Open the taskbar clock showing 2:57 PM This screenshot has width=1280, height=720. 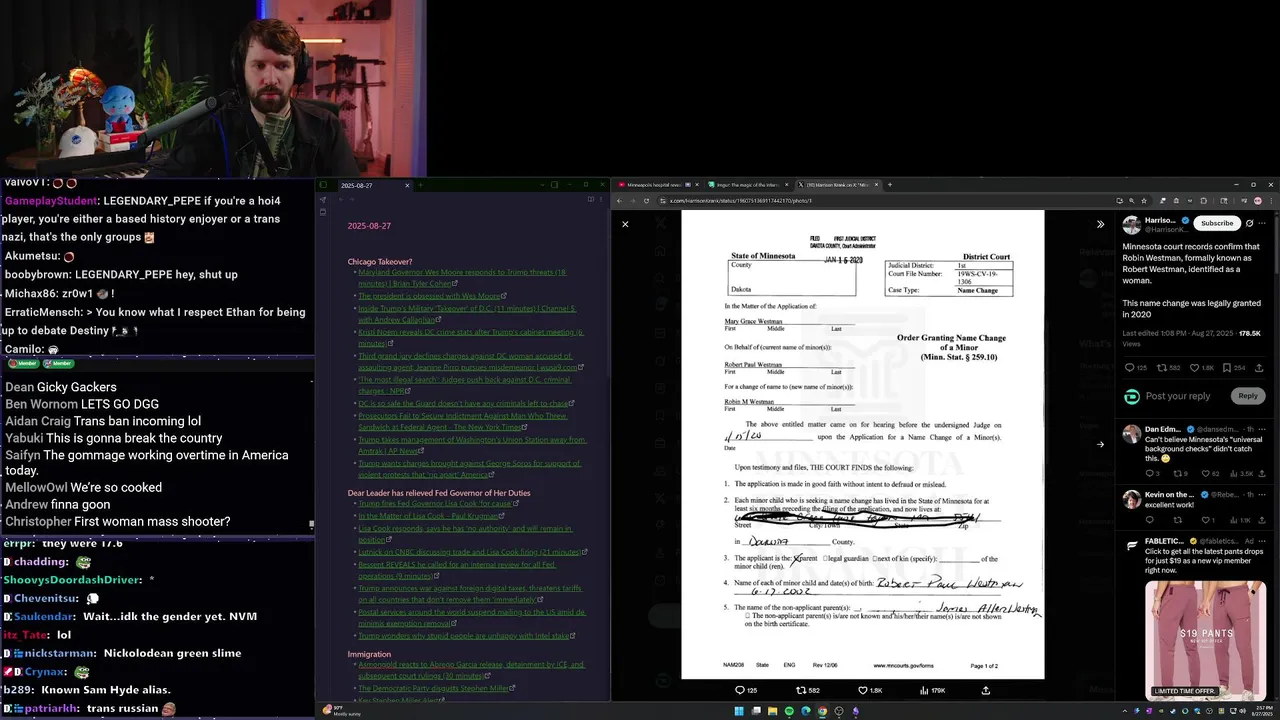pyautogui.click(x=1260, y=711)
